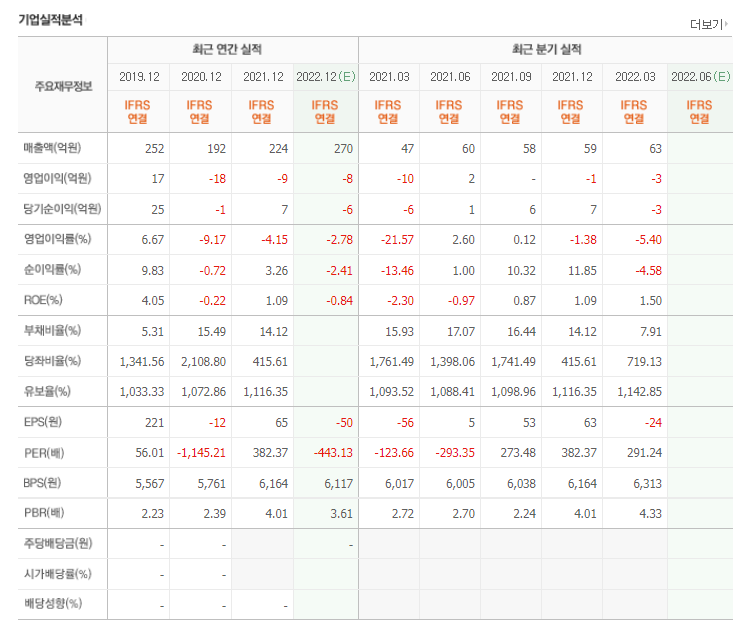The width and height of the screenshot is (741, 629).
Task: Select the -1,145.21 PER value
Action: tap(201, 453)
